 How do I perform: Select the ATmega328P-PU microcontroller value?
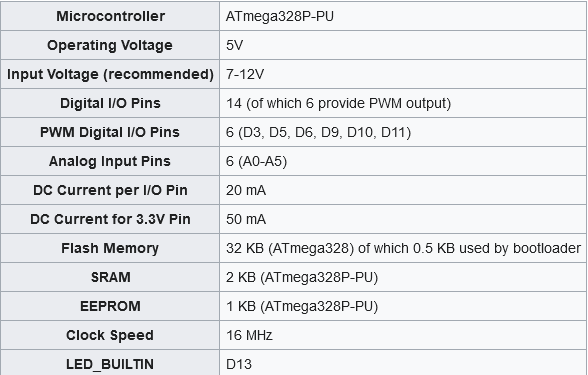pyautogui.click(x=280, y=16)
